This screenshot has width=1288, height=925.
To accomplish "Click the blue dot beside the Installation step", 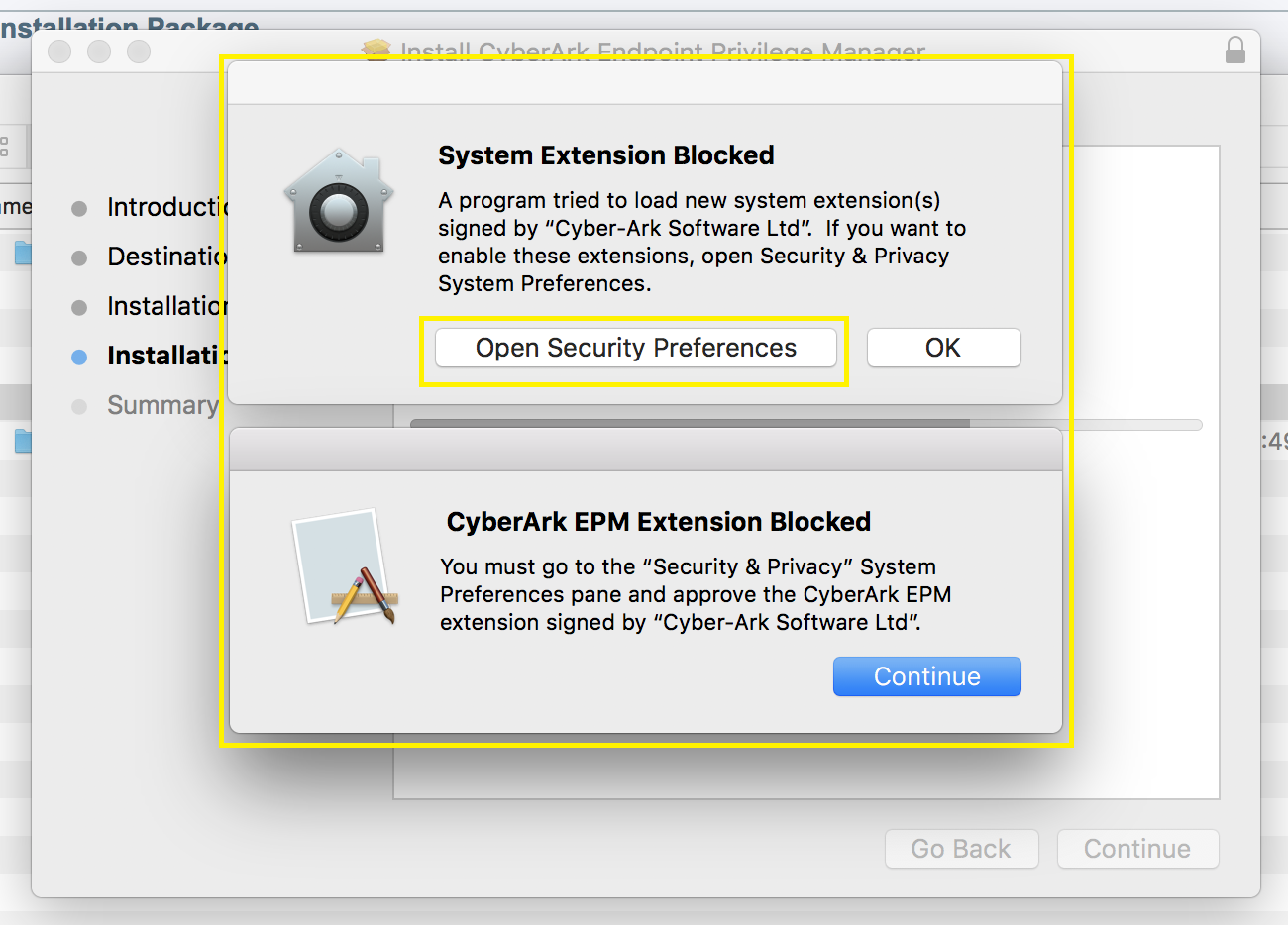I will 78,357.
